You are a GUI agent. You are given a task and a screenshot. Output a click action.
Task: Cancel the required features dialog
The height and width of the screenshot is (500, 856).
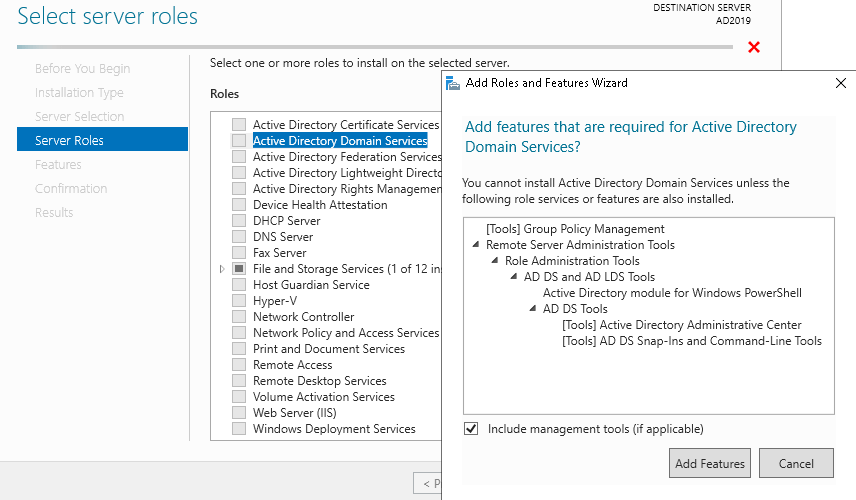796,463
